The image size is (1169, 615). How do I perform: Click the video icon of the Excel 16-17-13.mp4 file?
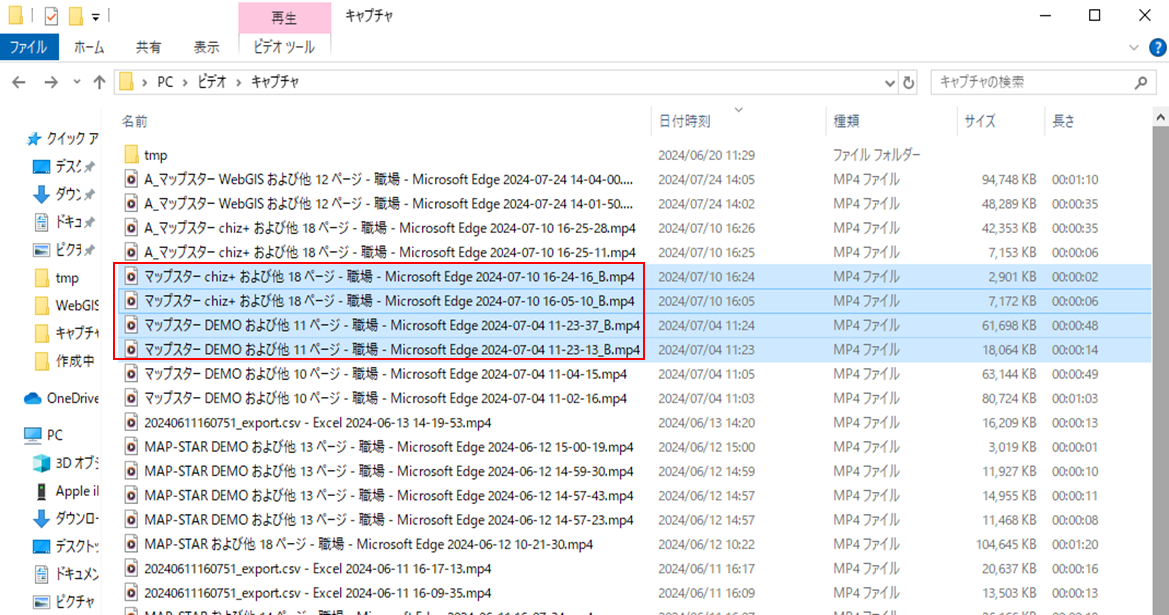(131, 569)
